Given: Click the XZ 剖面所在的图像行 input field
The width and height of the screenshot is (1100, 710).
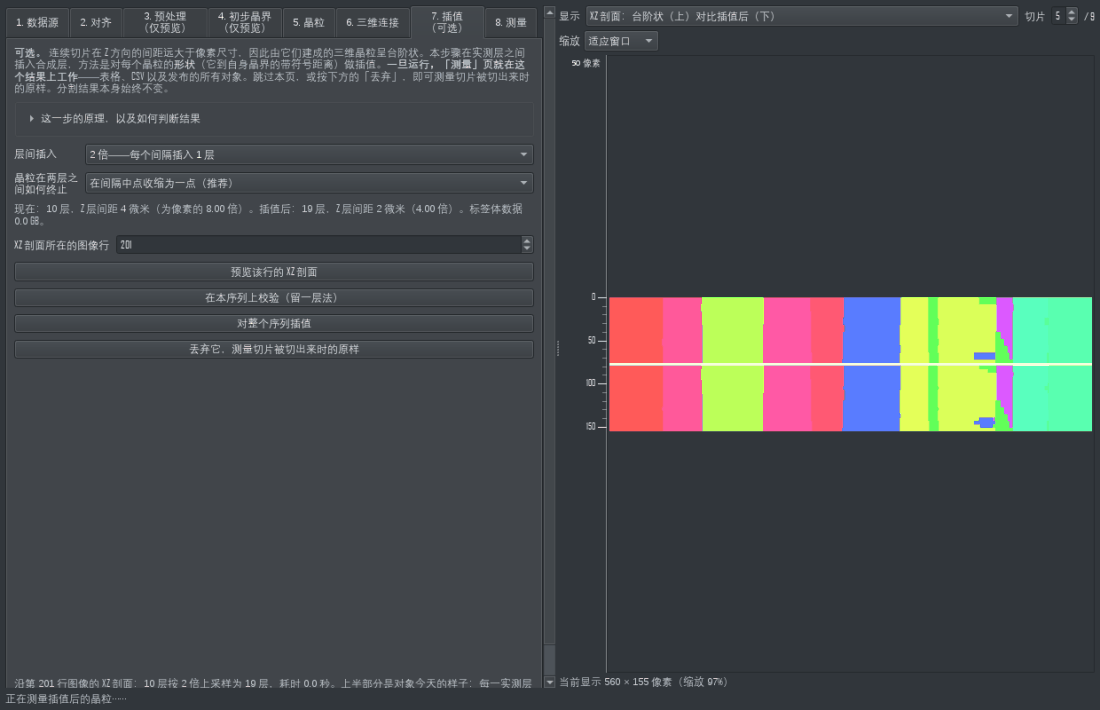Looking at the screenshot, I should pos(319,245).
